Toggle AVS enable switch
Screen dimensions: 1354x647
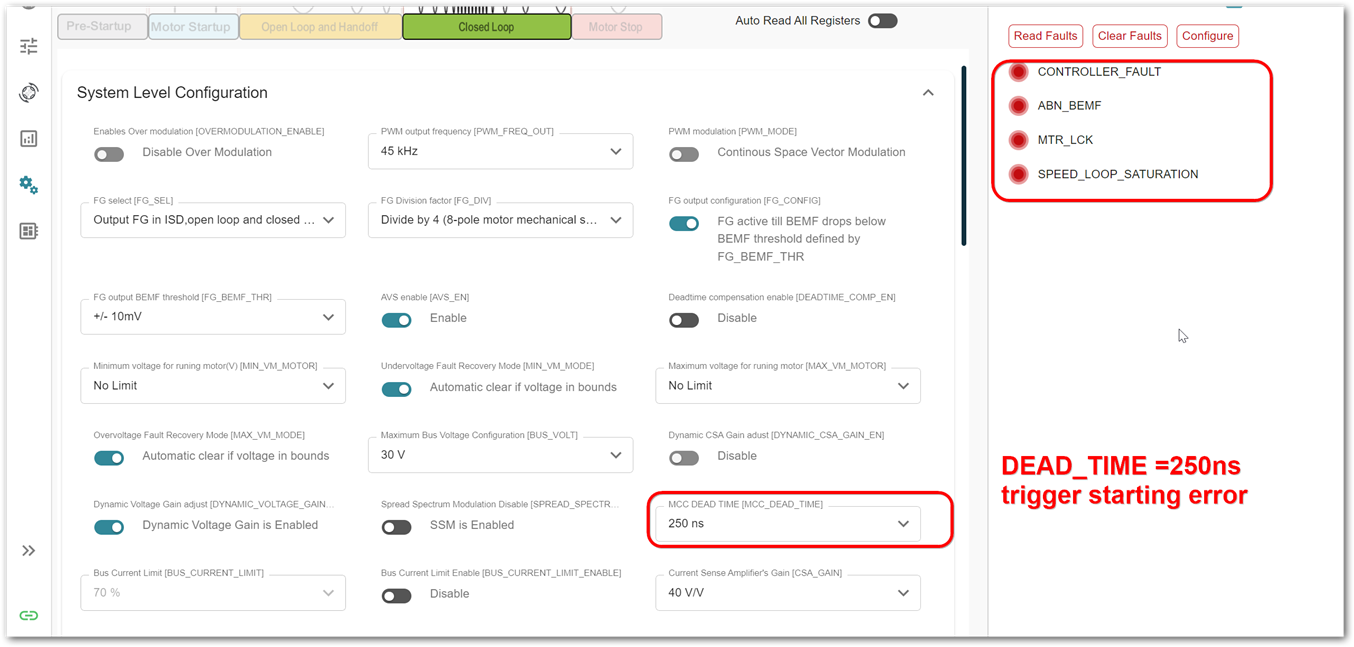pos(397,320)
